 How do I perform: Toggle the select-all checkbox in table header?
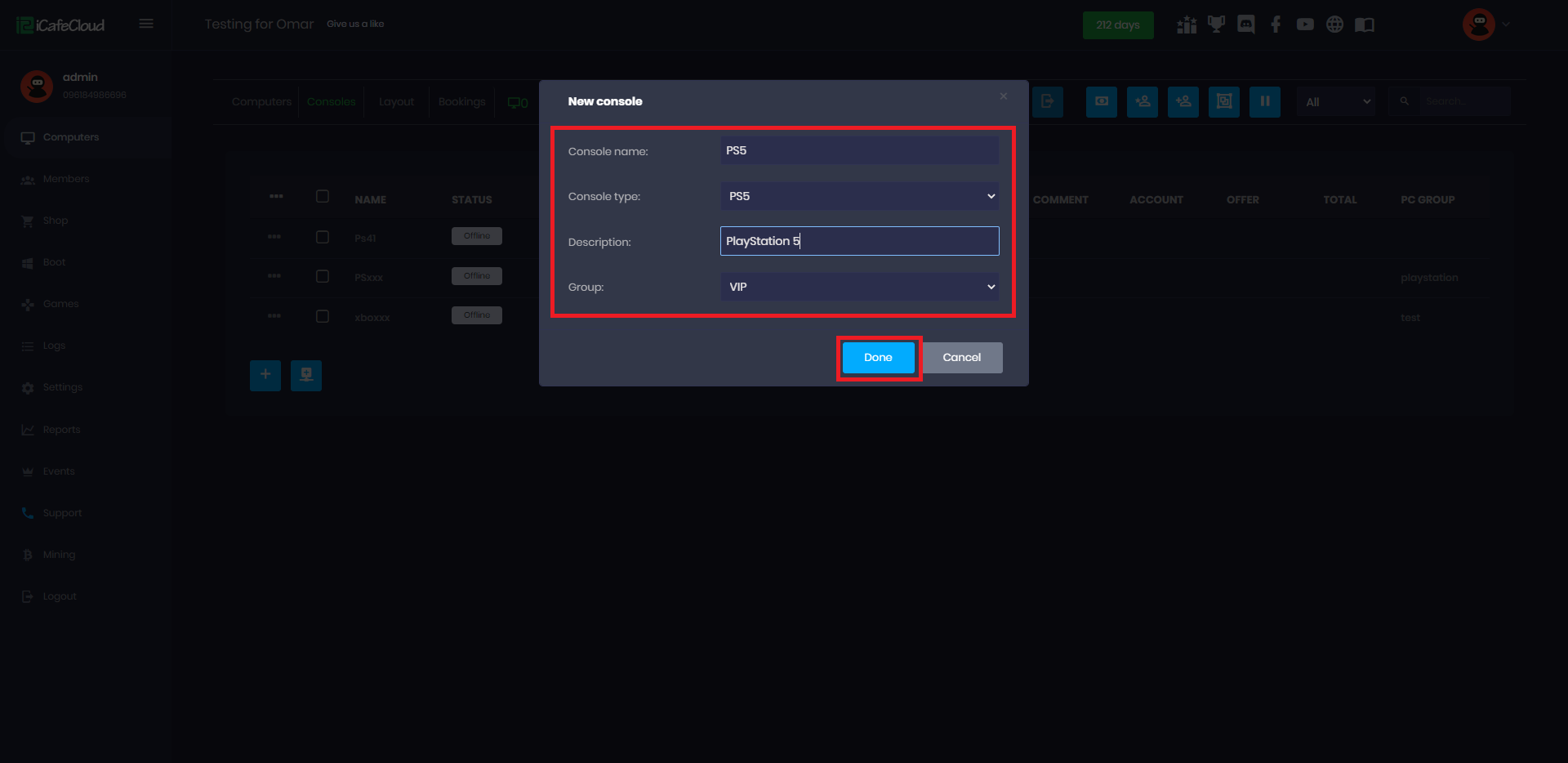click(x=323, y=196)
